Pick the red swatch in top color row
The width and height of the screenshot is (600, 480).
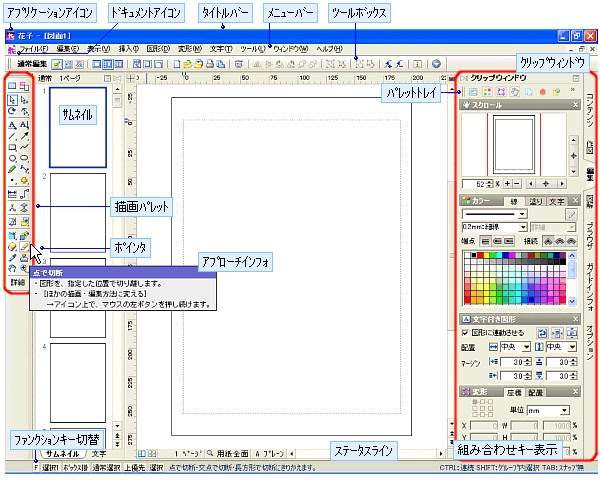click(479, 255)
